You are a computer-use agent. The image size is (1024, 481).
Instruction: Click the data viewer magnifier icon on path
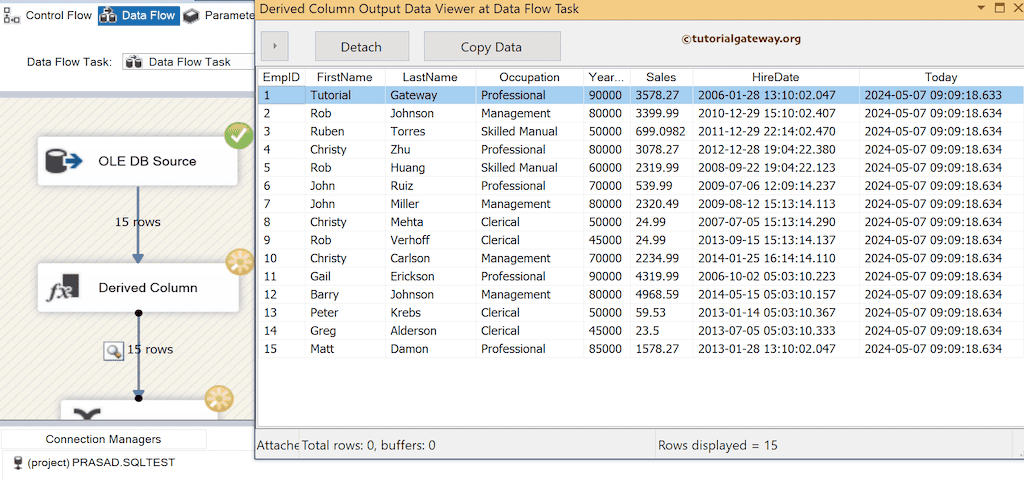pos(114,350)
